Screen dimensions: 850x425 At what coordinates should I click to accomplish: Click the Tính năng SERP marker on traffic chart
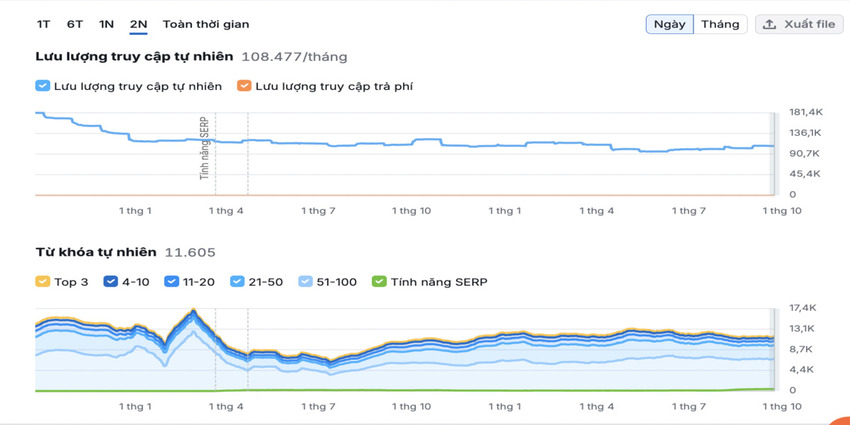click(x=206, y=147)
